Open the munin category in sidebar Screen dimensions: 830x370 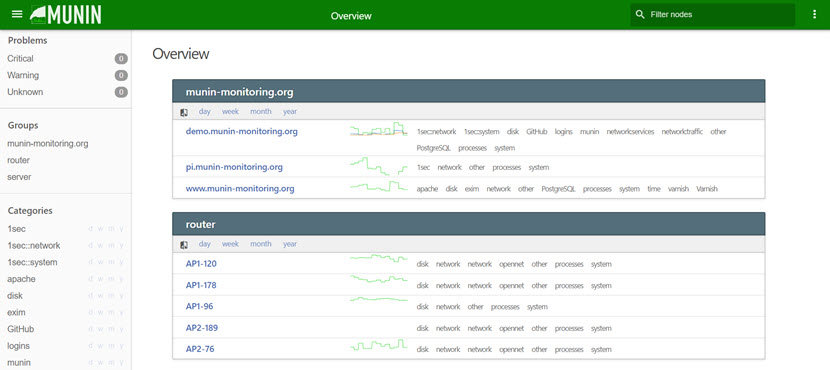pos(19,363)
